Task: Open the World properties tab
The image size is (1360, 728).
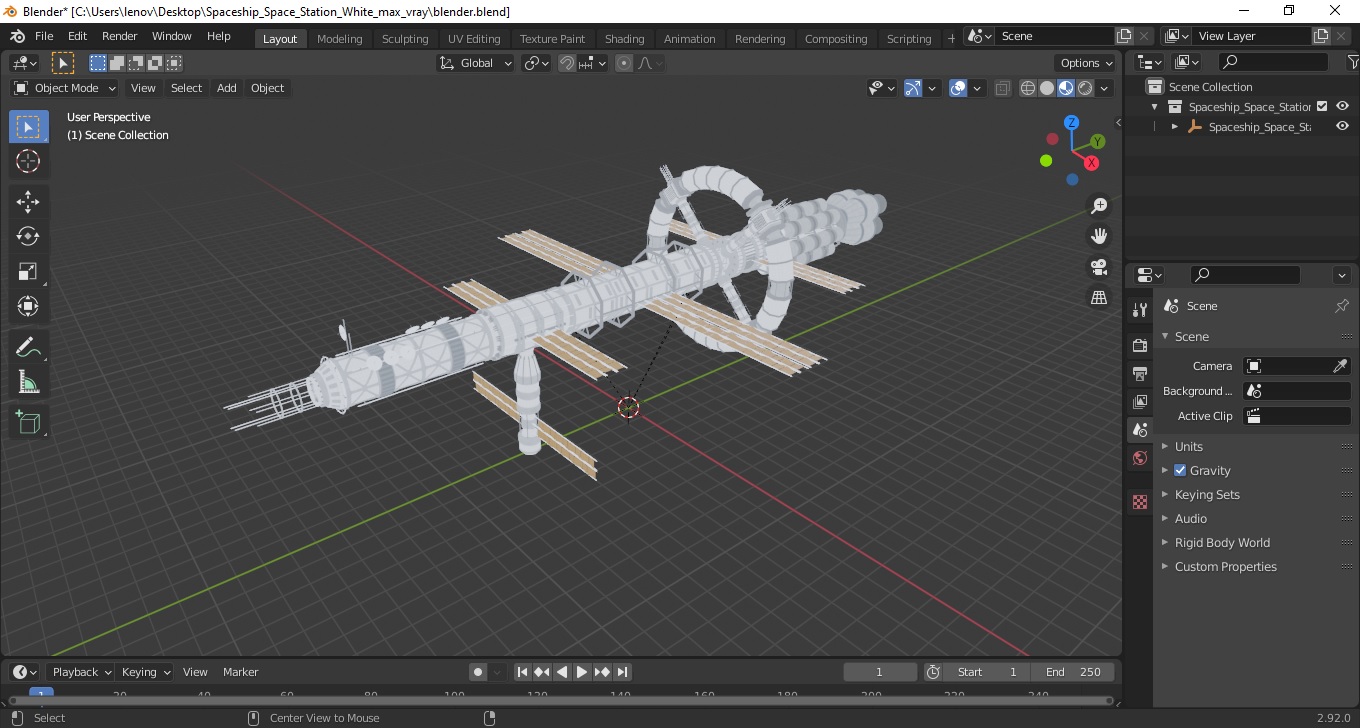Action: (x=1140, y=458)
